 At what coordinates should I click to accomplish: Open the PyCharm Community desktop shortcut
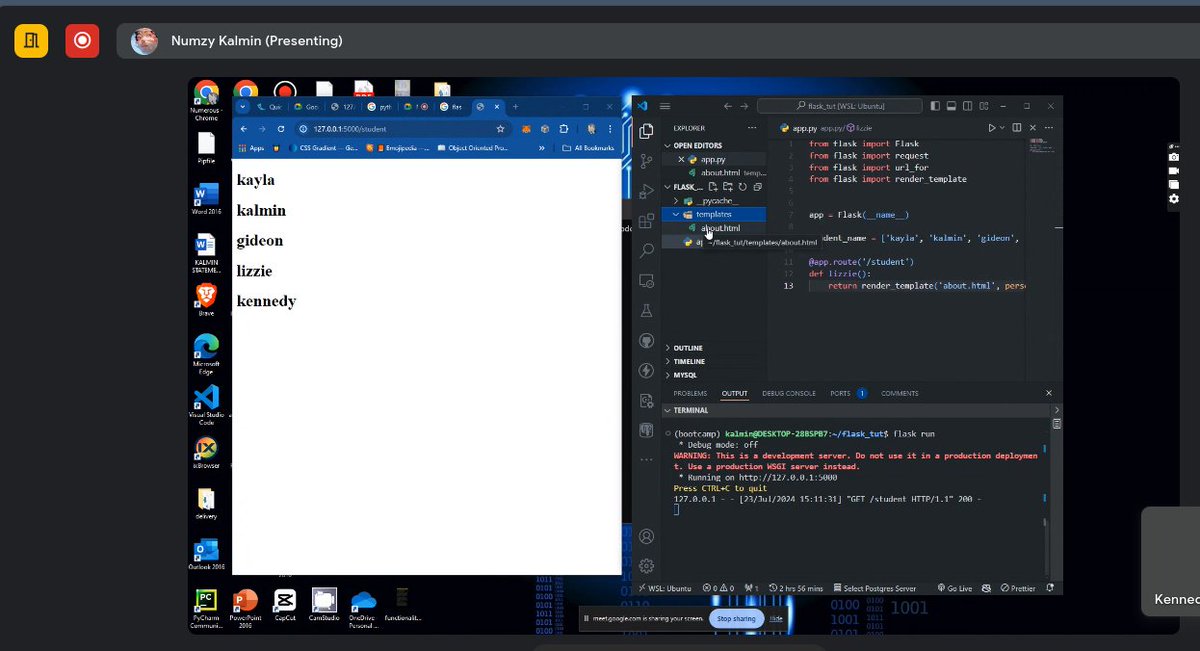(205, 607)
